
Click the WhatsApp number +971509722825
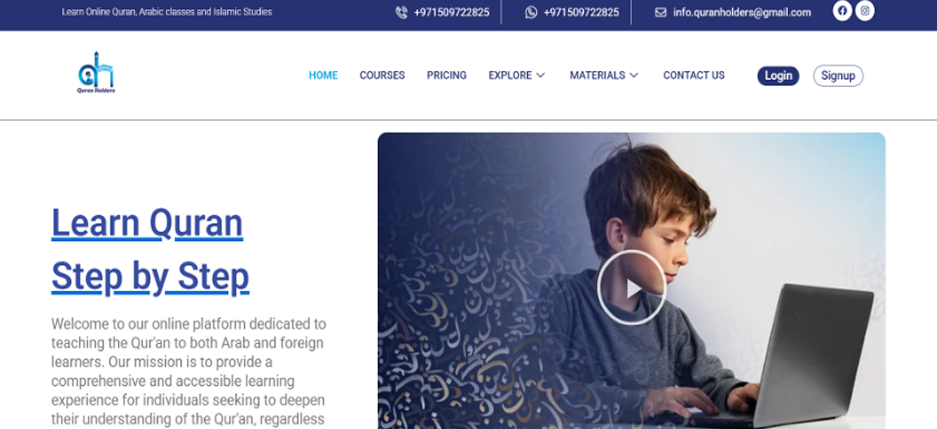(x=581, y=12)
